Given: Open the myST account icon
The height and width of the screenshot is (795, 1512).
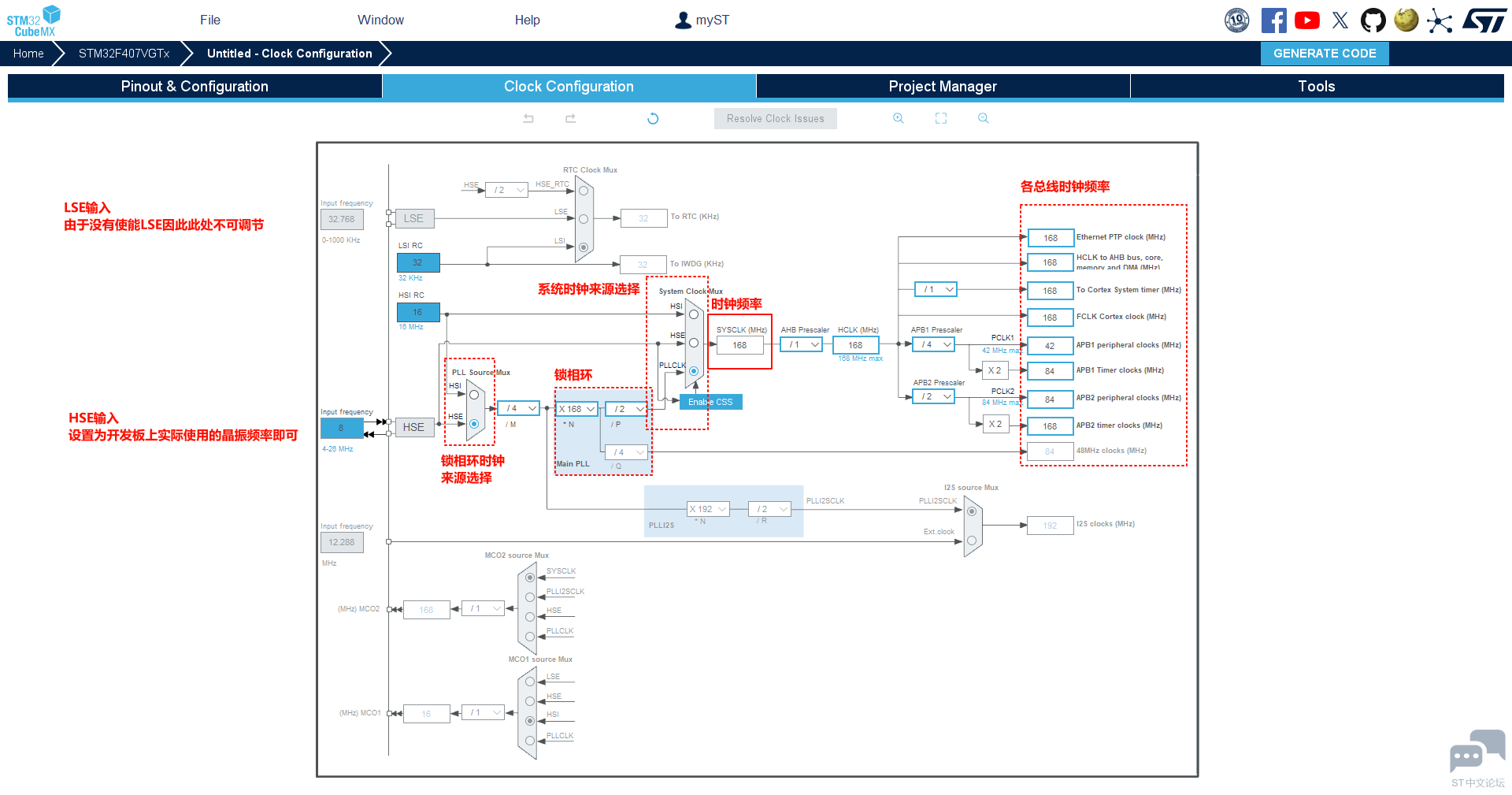Looking at the screenshot, I should 683,20.
